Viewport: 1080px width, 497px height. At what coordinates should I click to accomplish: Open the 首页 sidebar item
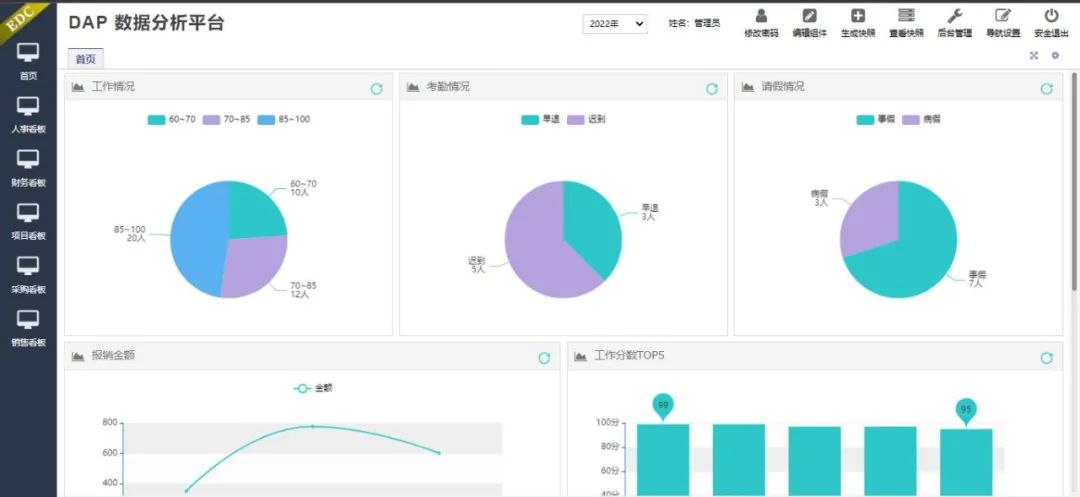[x=28, y=61]
